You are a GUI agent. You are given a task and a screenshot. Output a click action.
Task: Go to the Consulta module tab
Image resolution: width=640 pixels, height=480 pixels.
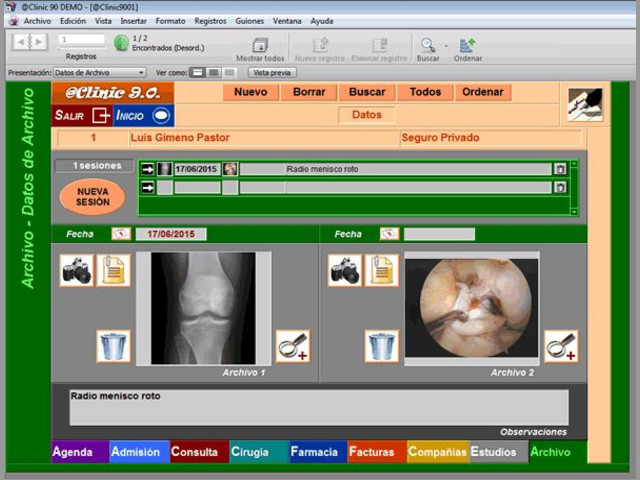pyautogui.click(x=200, y=451)
